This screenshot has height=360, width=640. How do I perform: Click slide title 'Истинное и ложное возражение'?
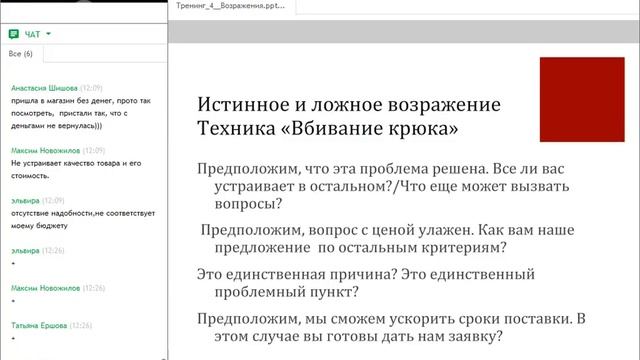pyautogui.click(x=349, y=104)
